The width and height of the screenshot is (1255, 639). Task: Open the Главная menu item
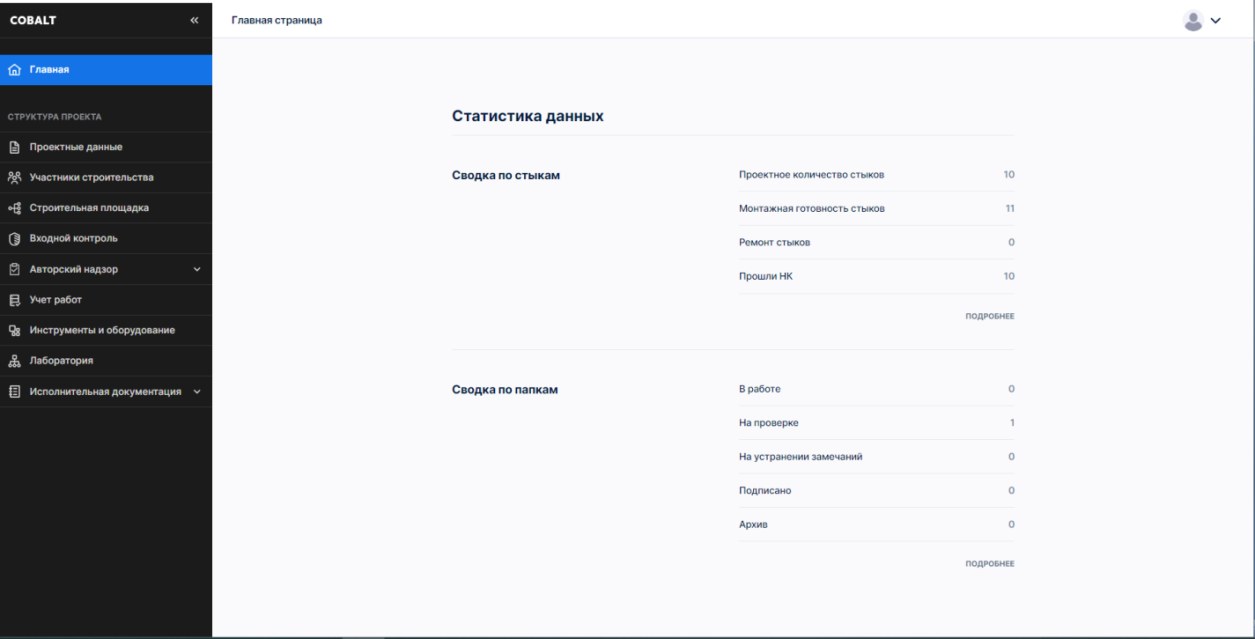click(x=106, y=70)
